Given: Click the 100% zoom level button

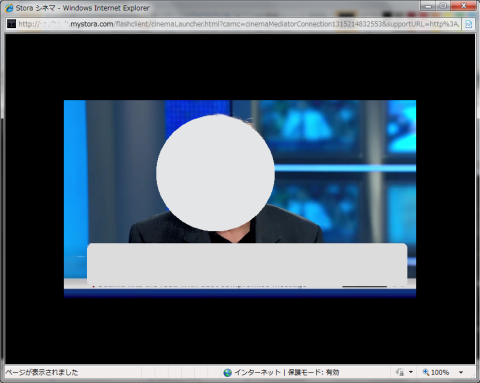Looking at the screenshot, I should (436, 372).
